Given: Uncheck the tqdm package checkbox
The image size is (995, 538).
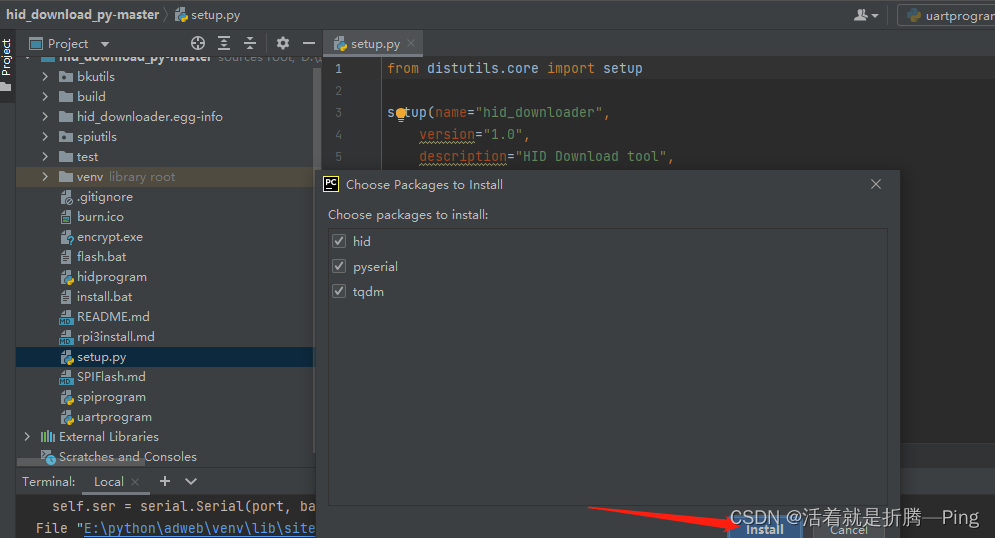Looking at the screenshot, I should coord(339,291).
